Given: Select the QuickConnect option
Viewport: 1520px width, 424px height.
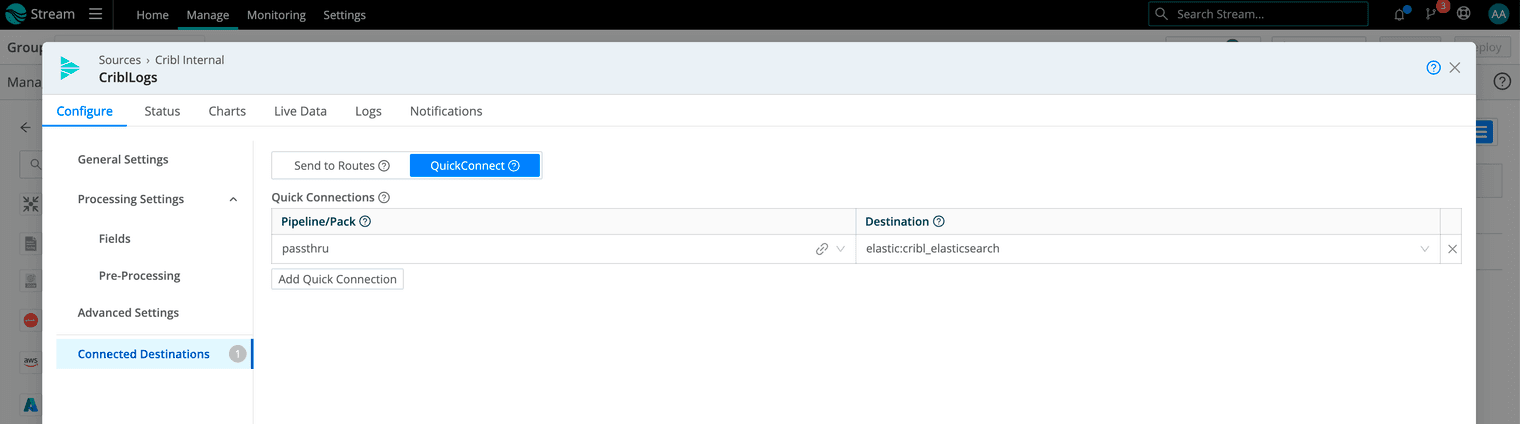Looking at the screenshot, I should pyautogui.click(x=475, y=166).
